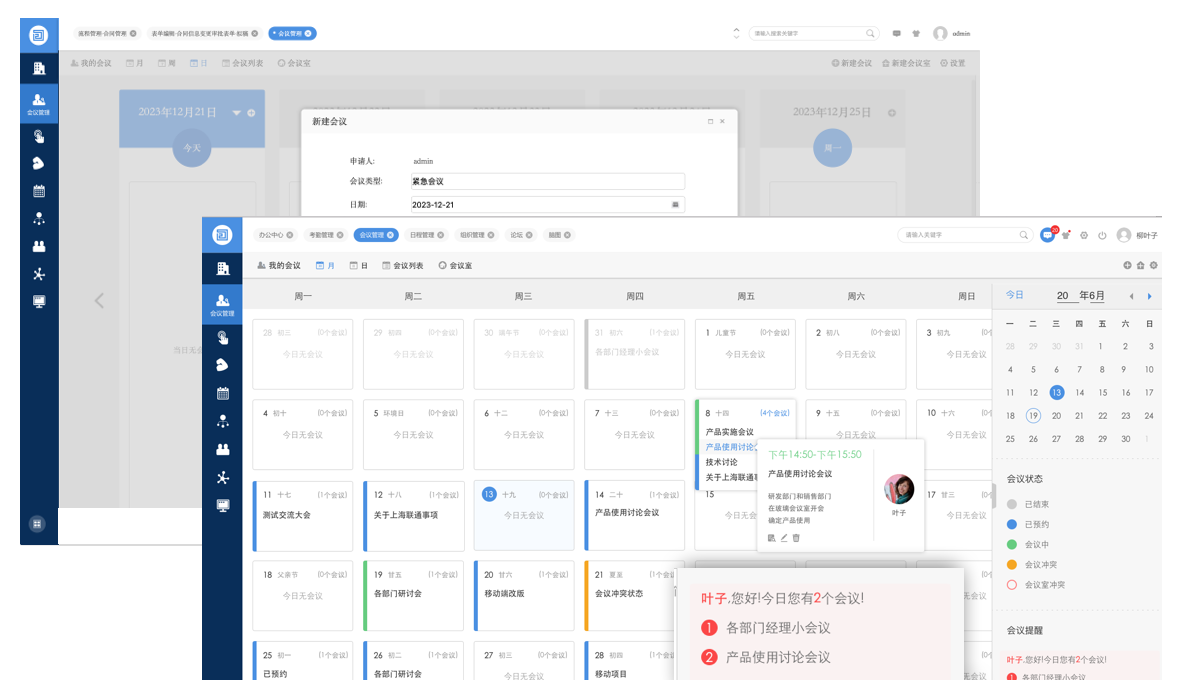Click the 新建会议 button in back window
The height and width of the screenshot is (680, 1202).
pyautogui.click(x=852, y=63)
